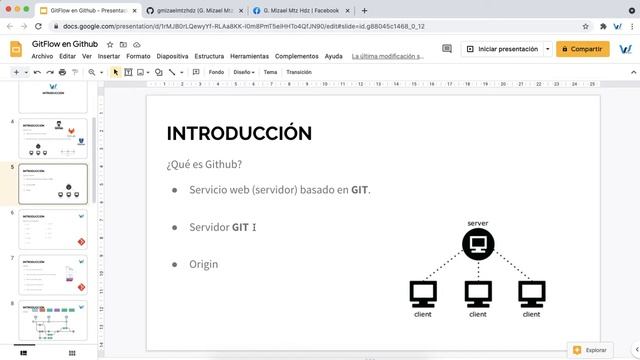Open the last modification history link

(x=388, y=56)
